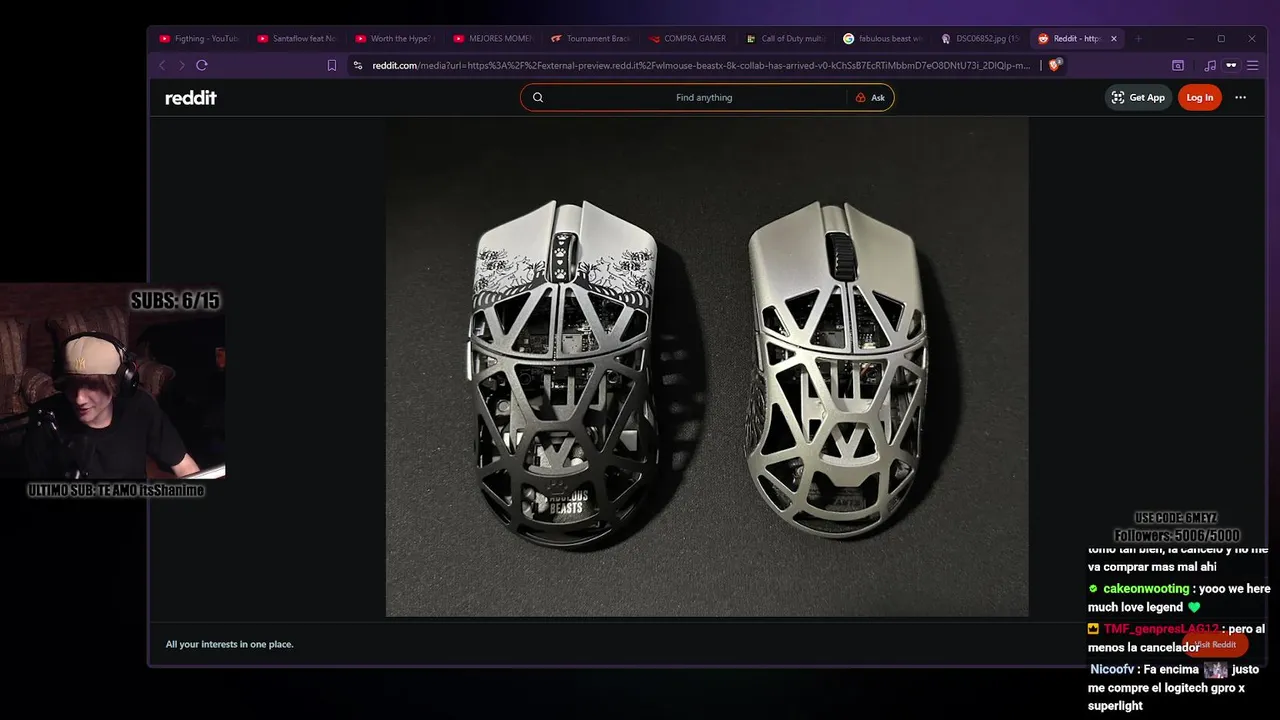Click the Followers: 5006/5000 overlay text

click(x=1177, y=535)
